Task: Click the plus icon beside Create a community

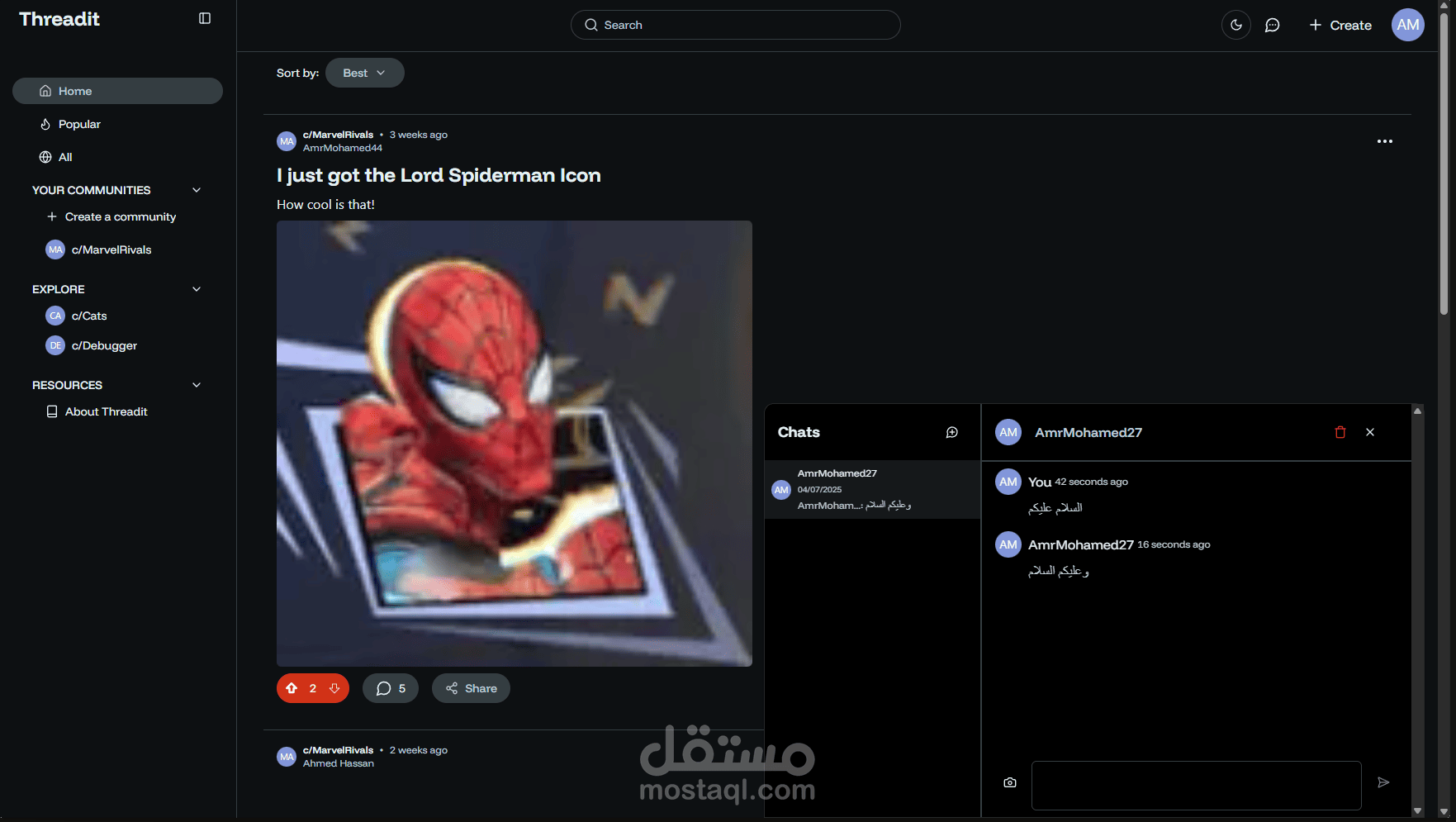Action: (52, 216)
